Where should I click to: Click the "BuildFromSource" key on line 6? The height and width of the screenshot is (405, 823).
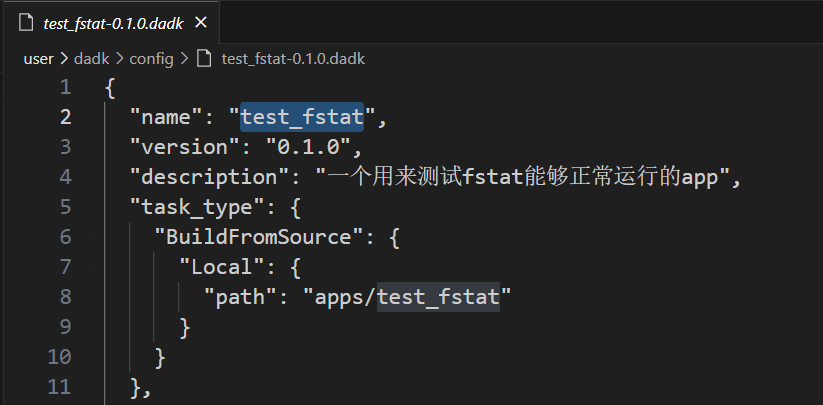click(x=259, y=238)
